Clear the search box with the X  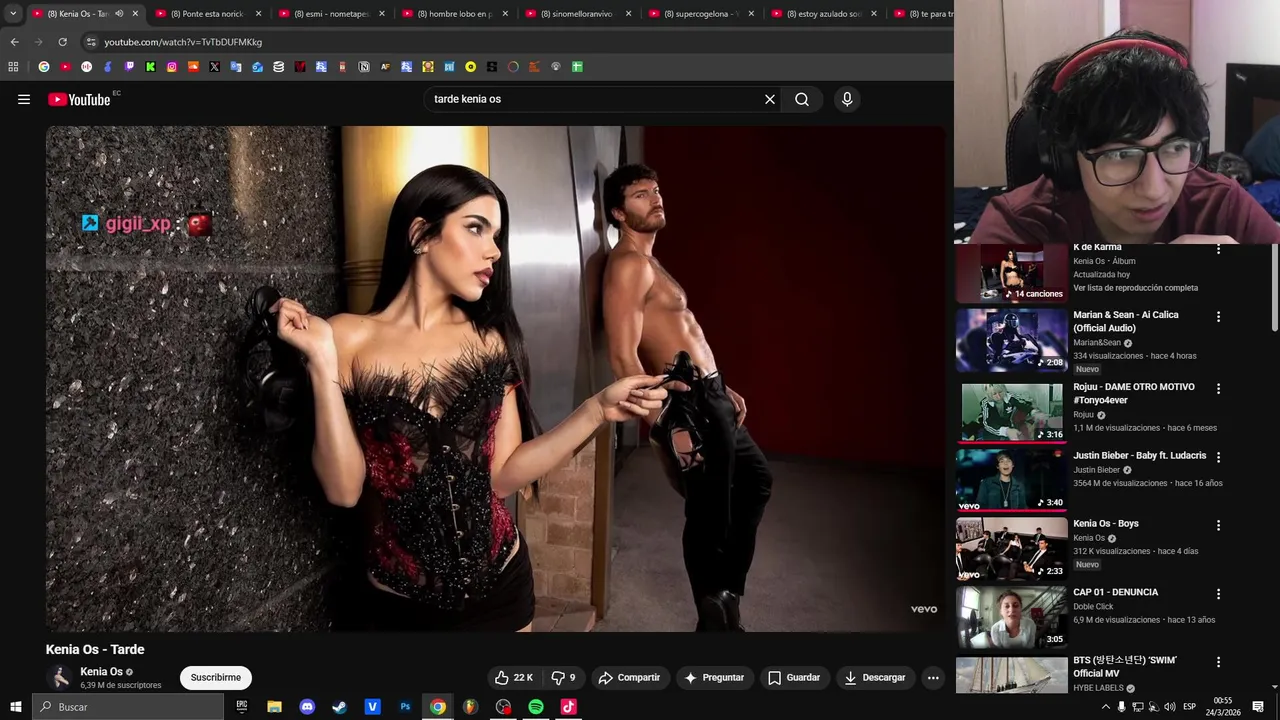point(770,99)
